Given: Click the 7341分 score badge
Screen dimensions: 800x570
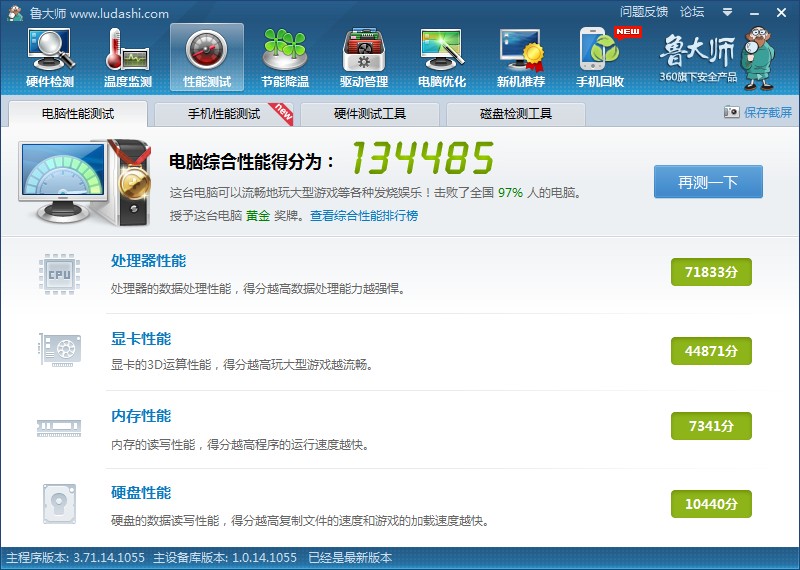Looking at the screenshot, I should [x=711, y=426].
